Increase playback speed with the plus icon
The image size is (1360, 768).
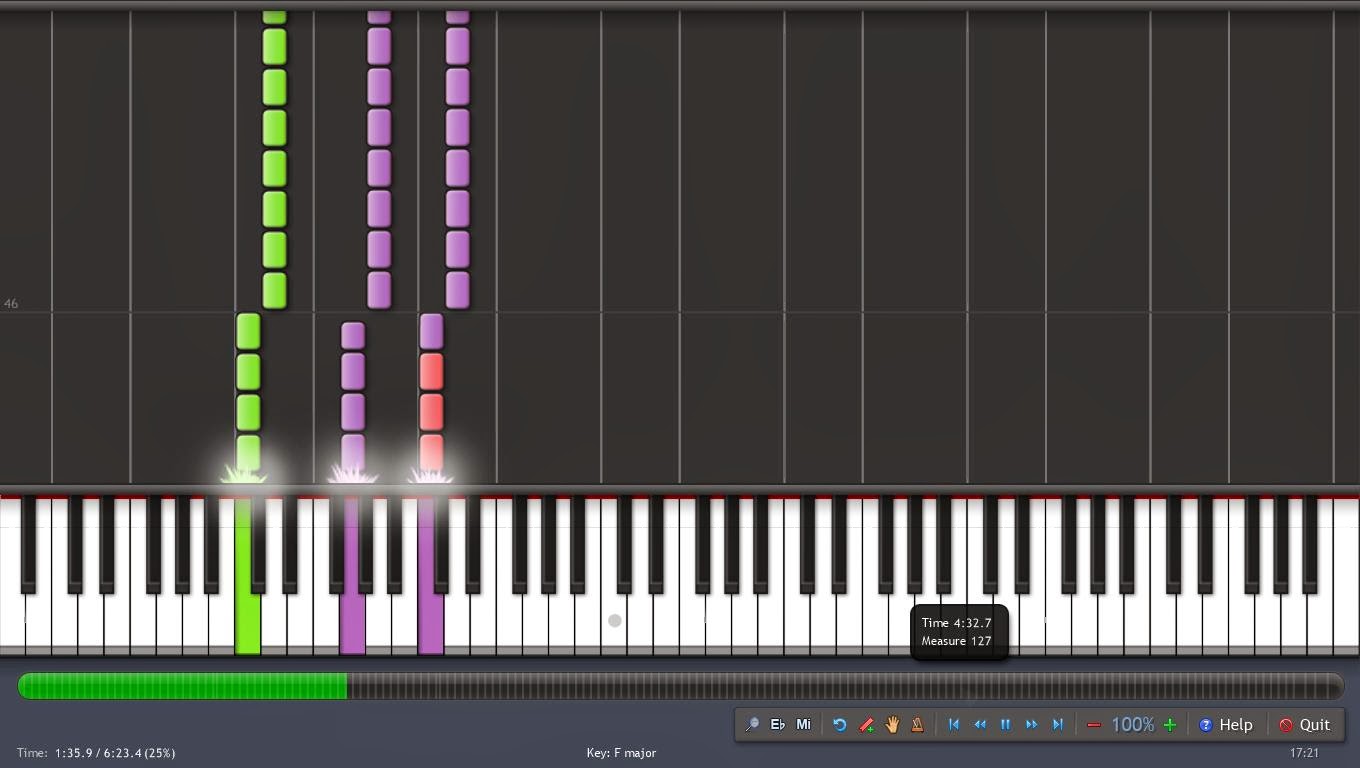[1169, 724]
